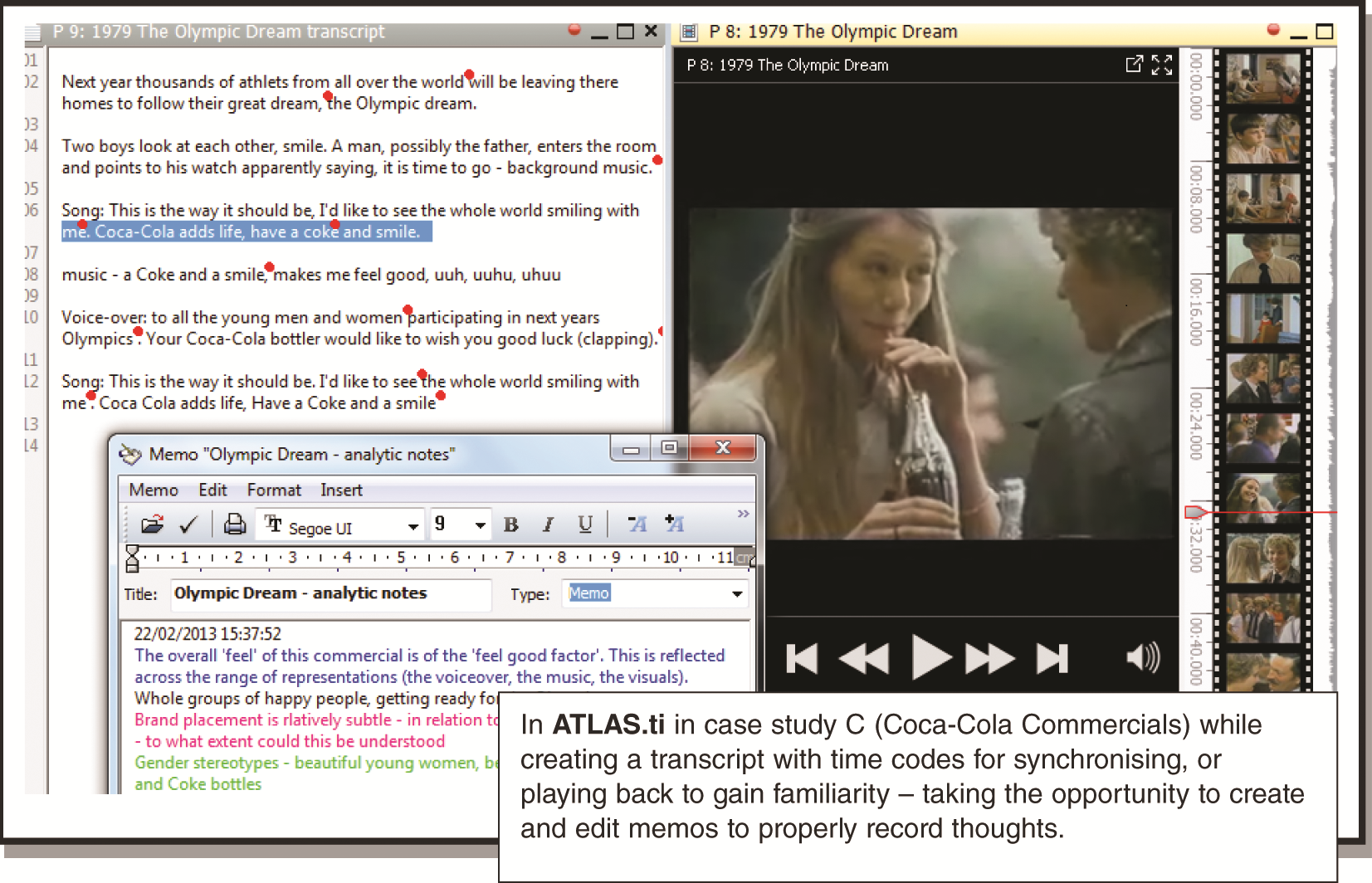Minimize the memo window
Screen dimensions: 1372x883
(x=632, y=448)
